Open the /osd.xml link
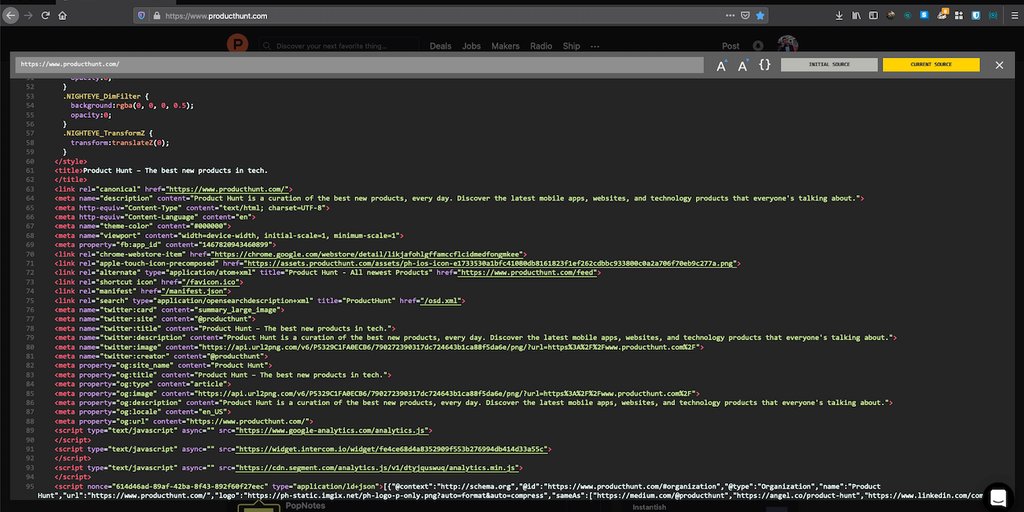Viewport: 1024px width, 512px height. tap(441, 300)
